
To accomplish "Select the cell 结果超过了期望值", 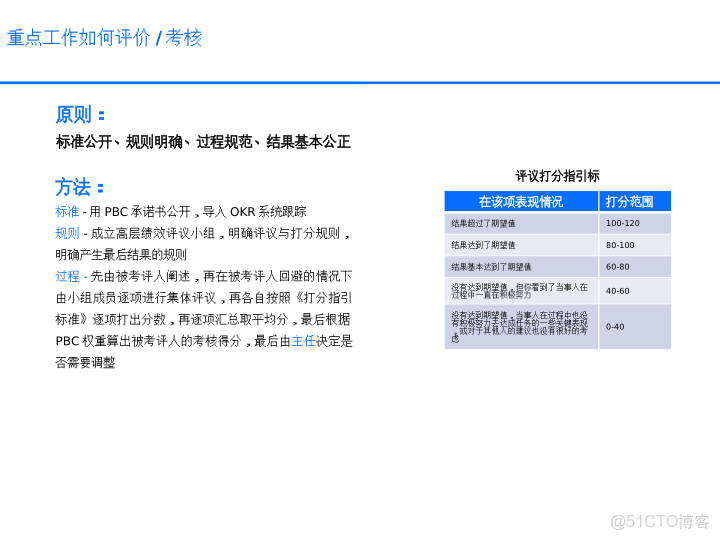I will coord(521,223).
